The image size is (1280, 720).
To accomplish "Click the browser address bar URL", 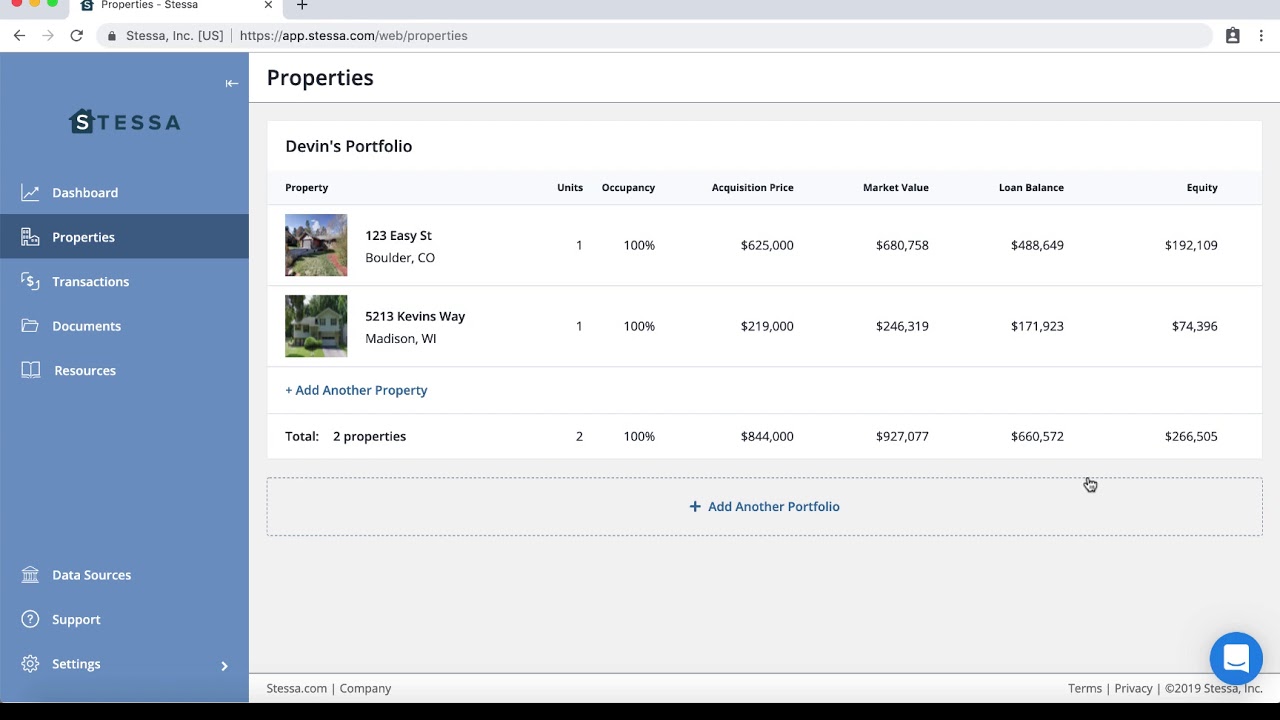I will (354, 35).
